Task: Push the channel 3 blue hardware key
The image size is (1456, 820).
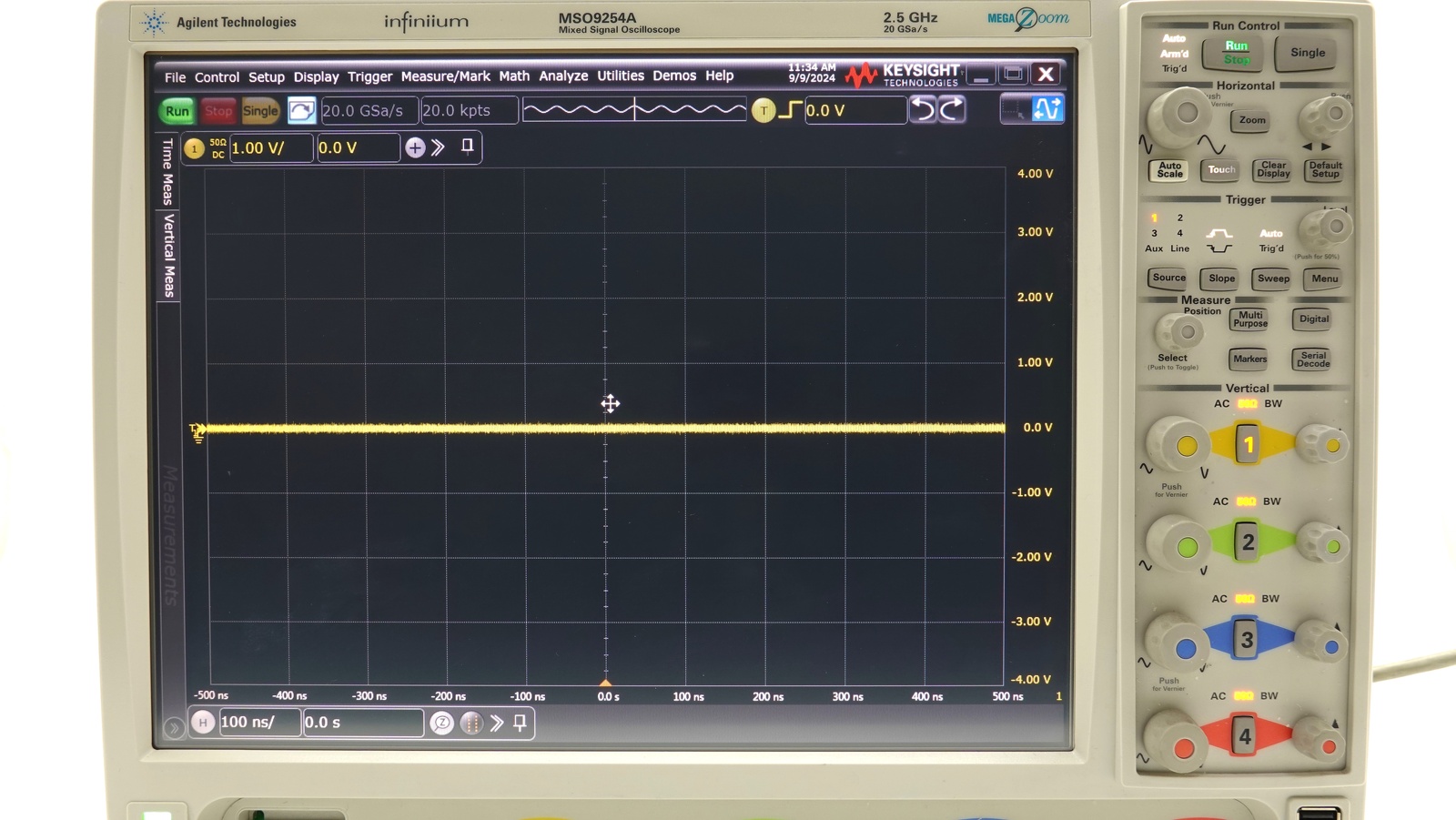Action: (1247, 640)
